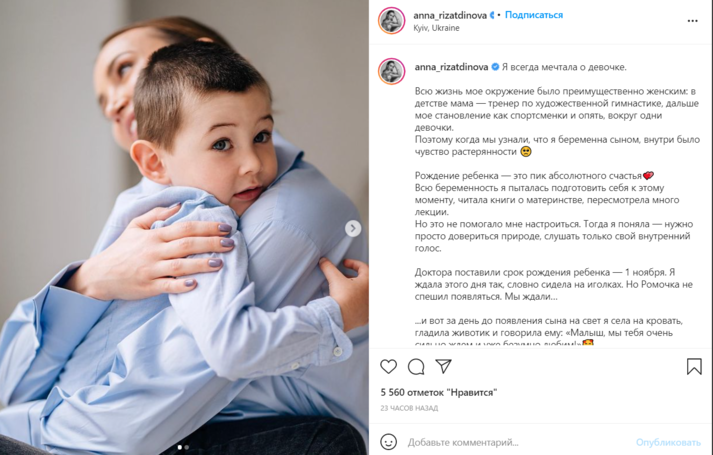View the 5 560 likes list
The image size is (713, 455).
[x=439, y=392]
